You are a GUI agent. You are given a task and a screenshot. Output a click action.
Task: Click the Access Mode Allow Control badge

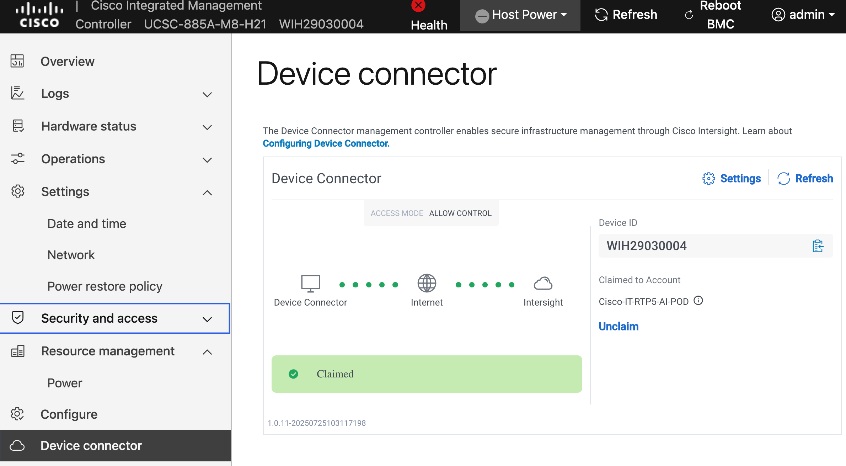point(431,213)
